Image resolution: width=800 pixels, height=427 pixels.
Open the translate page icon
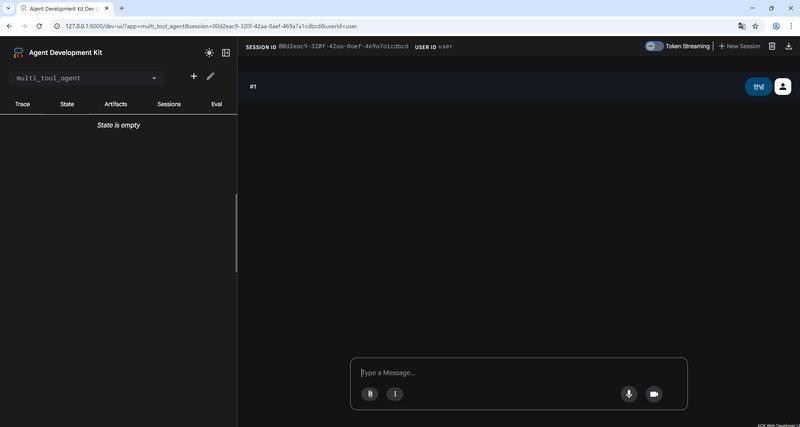point(742,26)
